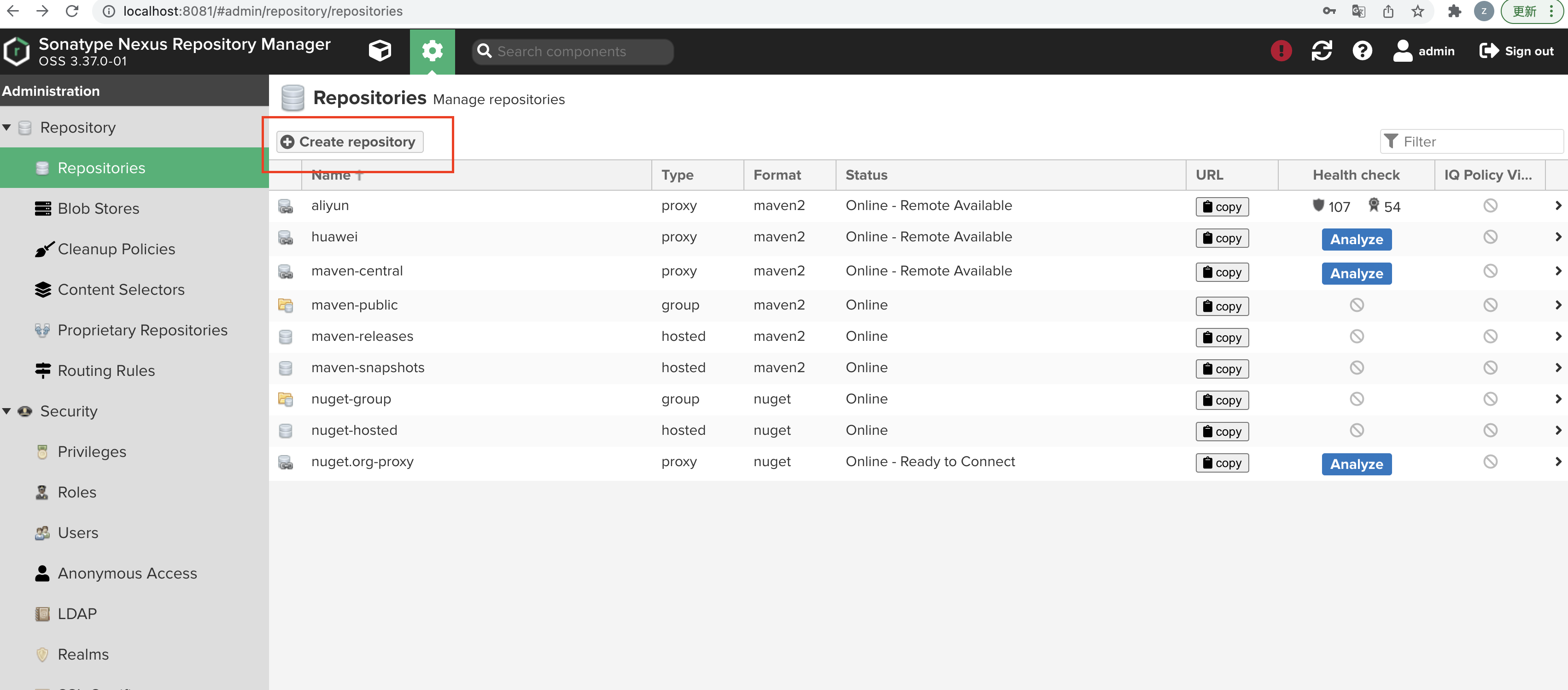Focus the Search components field
The width and height of the screenshot is (1568, 690).
(x=573, y=51)
